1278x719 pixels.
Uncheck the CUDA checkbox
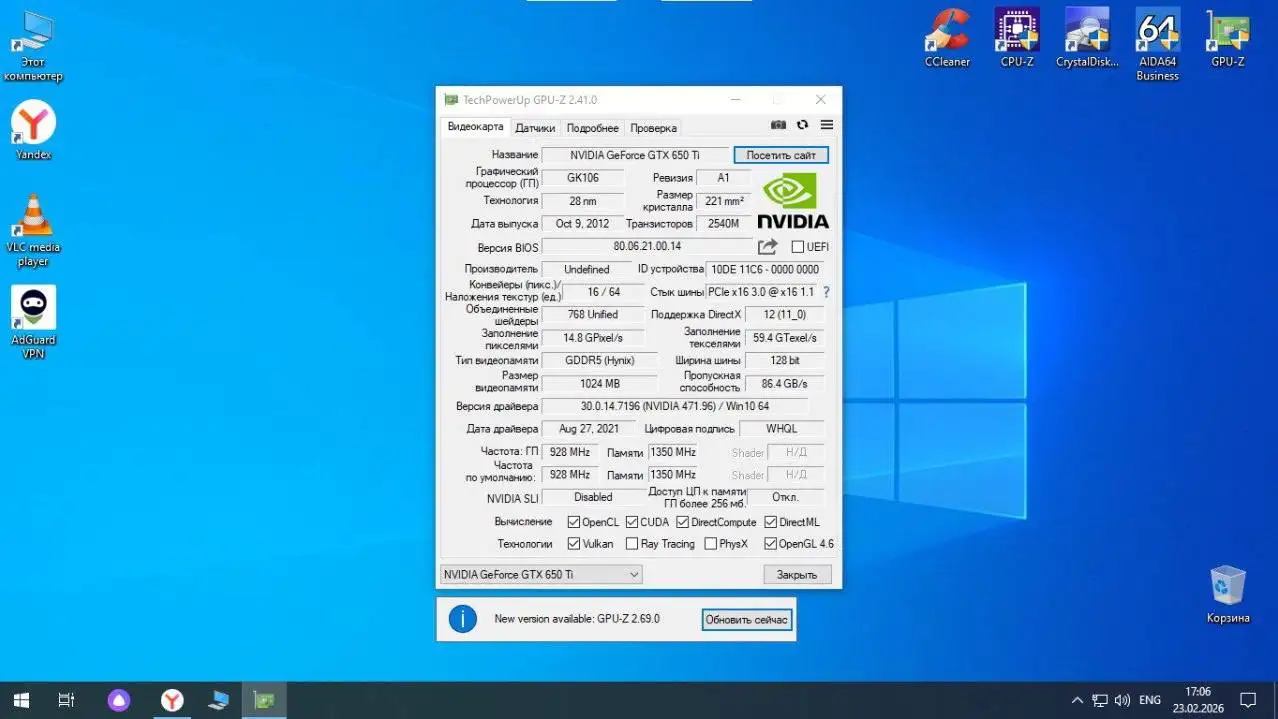630,521
